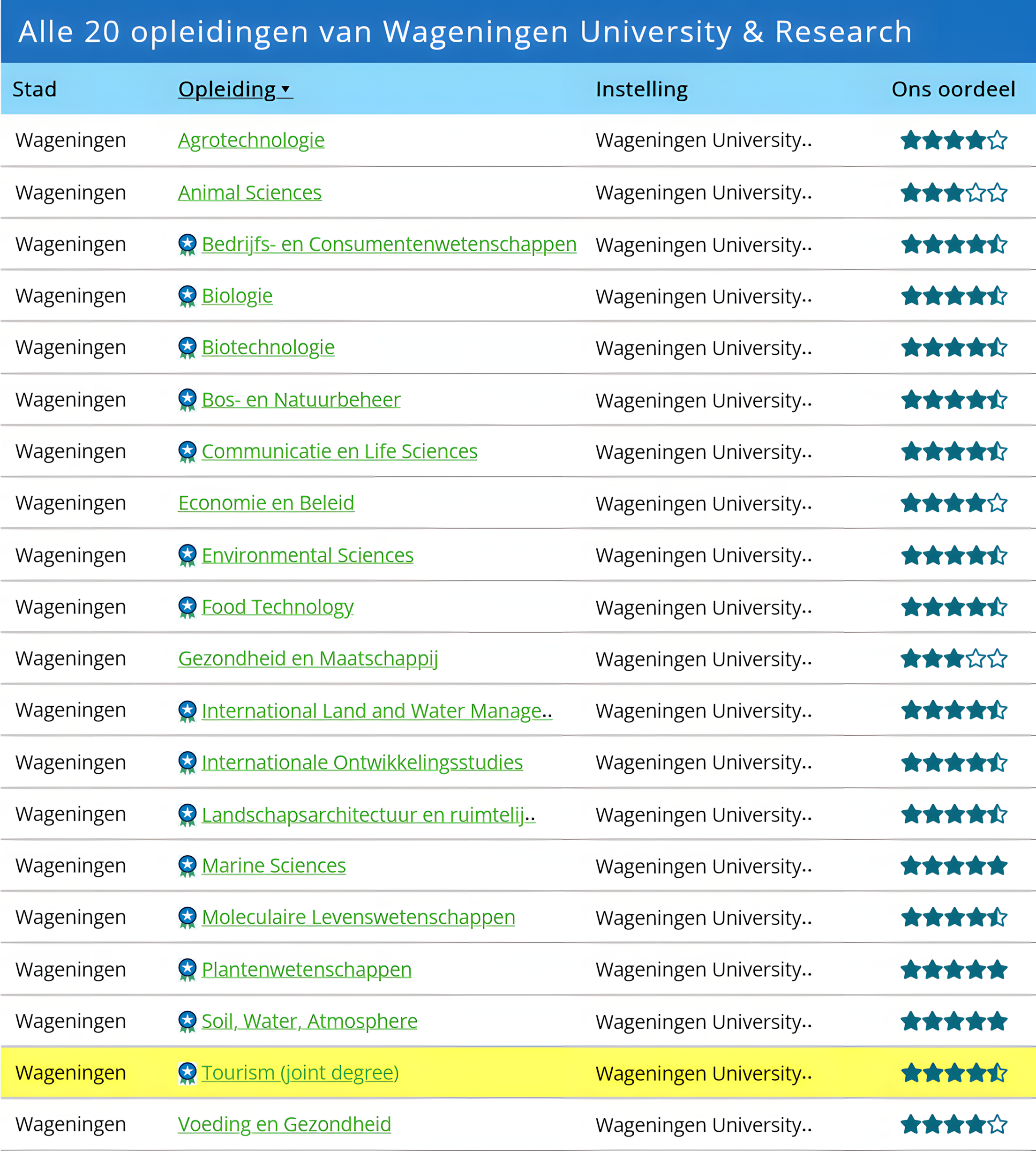Click the star rating for Economie en Beleid
The width and height of the screenshot is (1036, 1151).
[954, 503]
